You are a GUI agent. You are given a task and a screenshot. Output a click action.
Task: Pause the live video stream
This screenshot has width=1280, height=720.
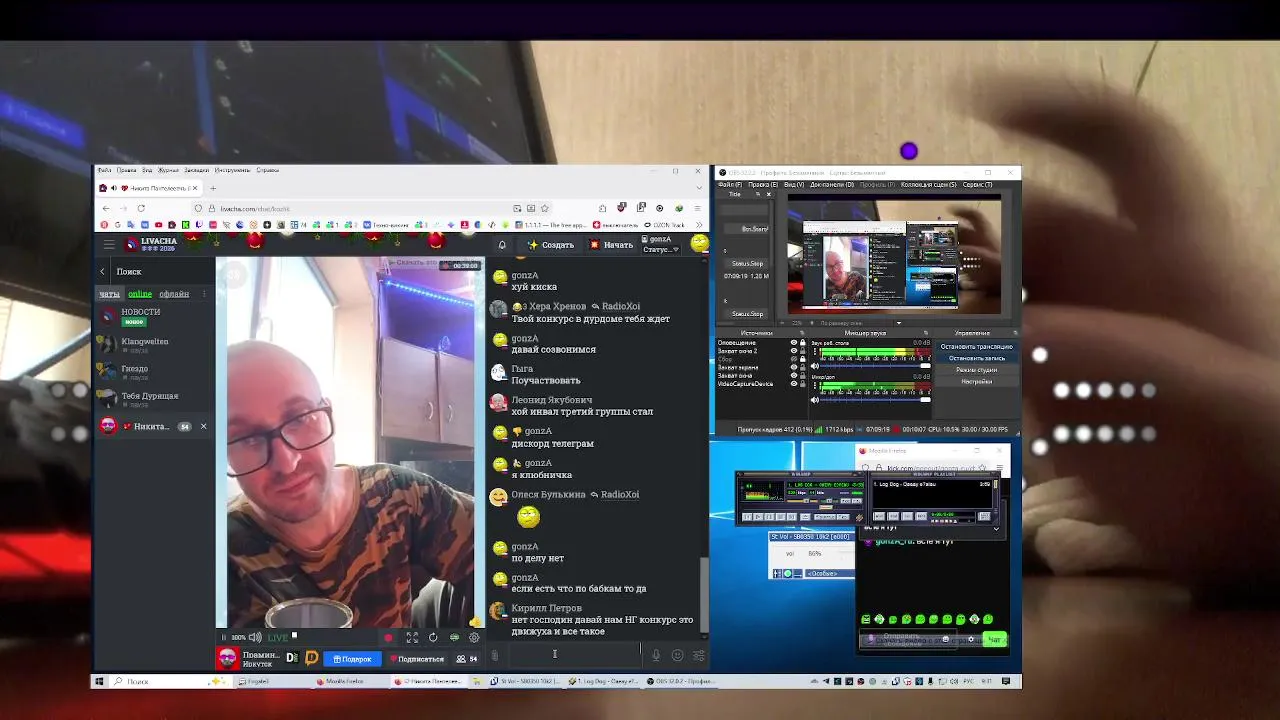[x=224, y=637]
